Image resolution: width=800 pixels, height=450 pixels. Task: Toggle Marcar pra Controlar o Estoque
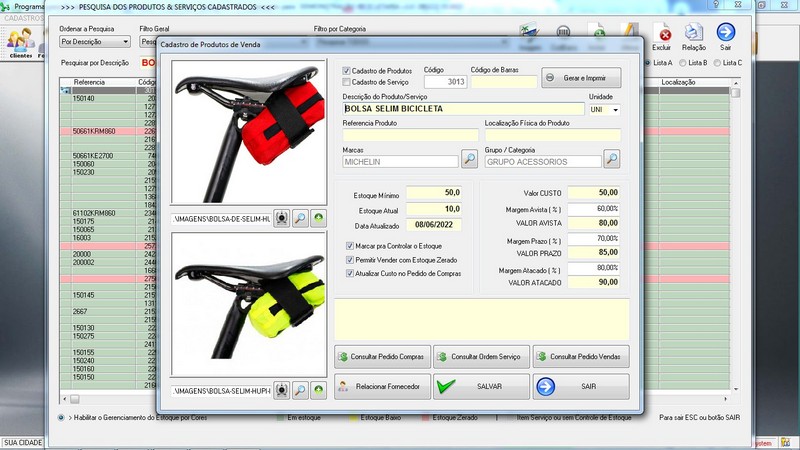pos(349,246)
